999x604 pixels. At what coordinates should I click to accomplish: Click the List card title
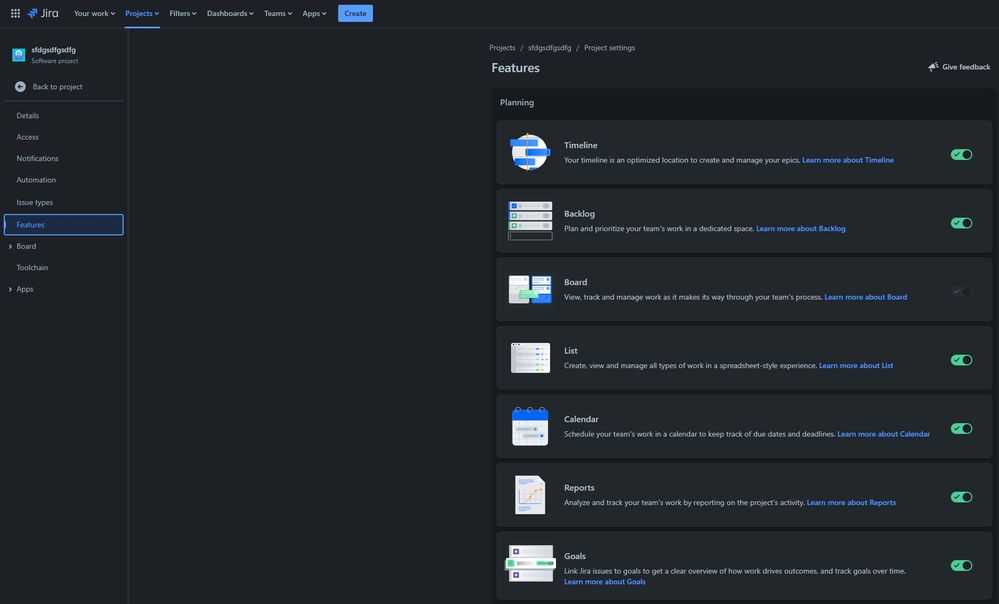coord(571,350)
